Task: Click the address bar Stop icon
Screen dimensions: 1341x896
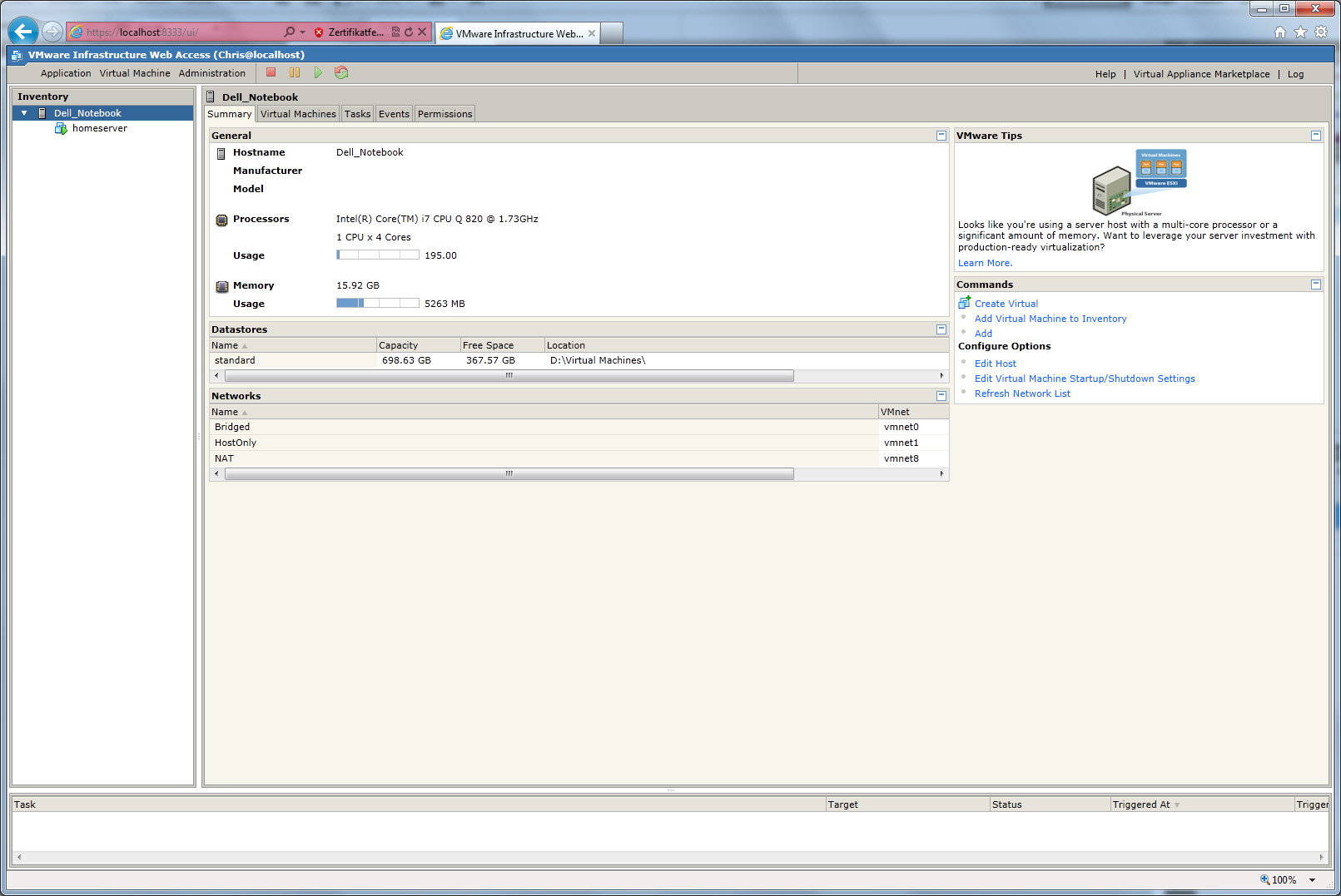Action: click(x=422, y=32)
